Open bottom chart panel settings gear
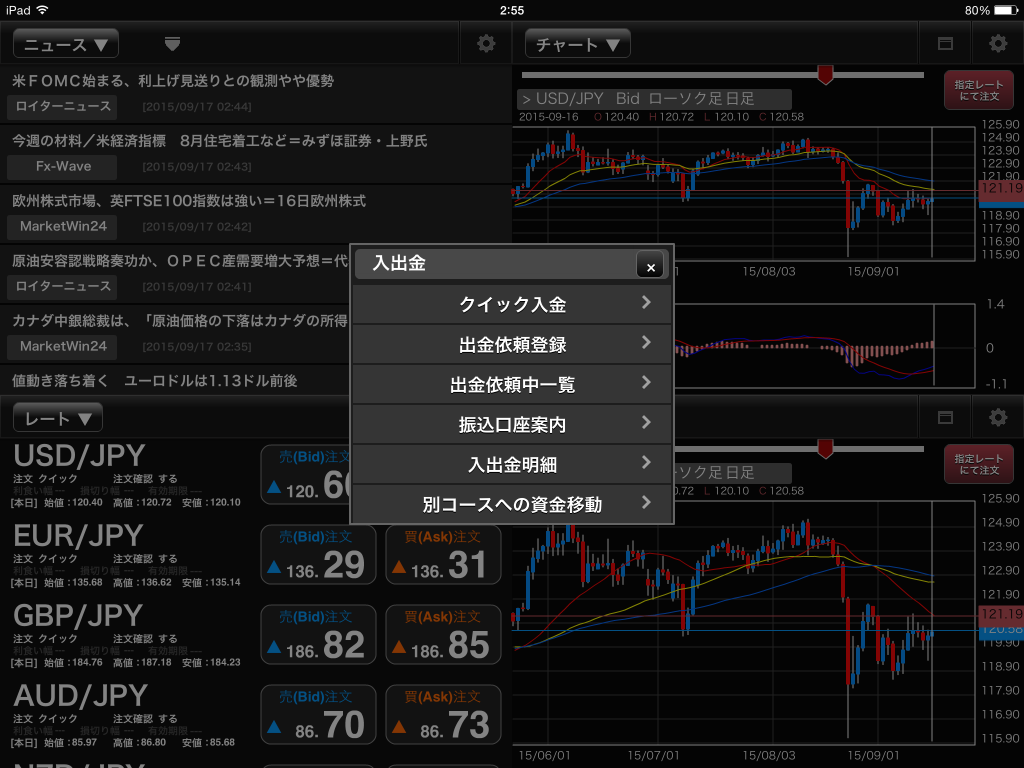 [x=997, y=417]
